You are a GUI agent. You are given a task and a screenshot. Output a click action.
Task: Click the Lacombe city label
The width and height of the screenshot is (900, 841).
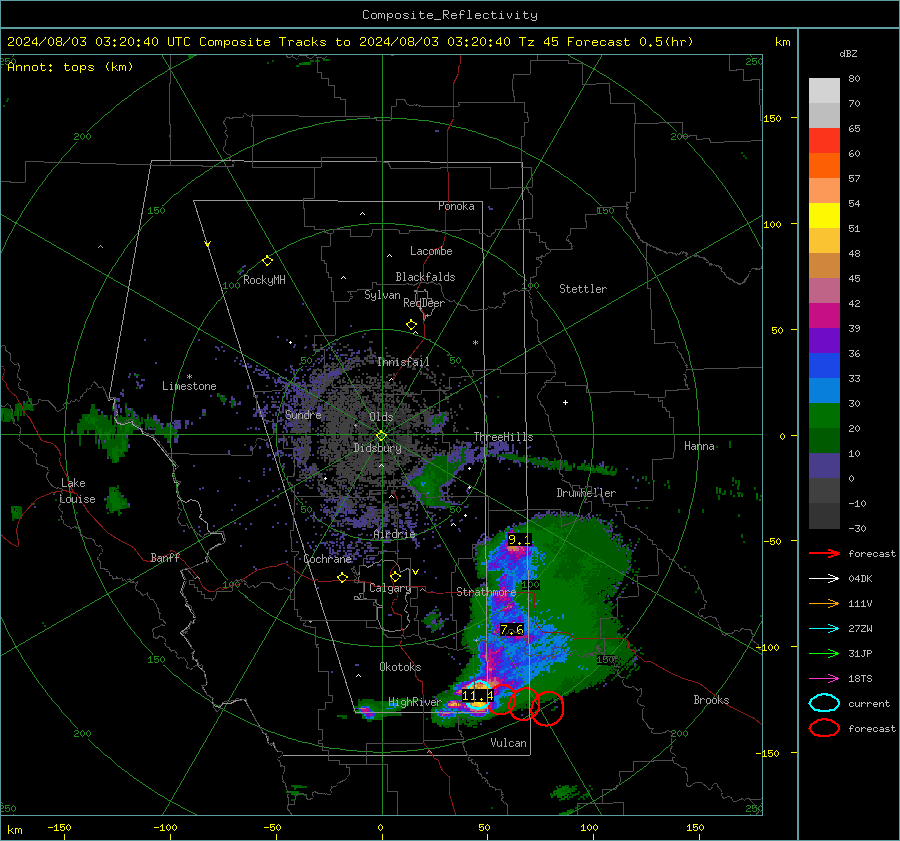431,251
